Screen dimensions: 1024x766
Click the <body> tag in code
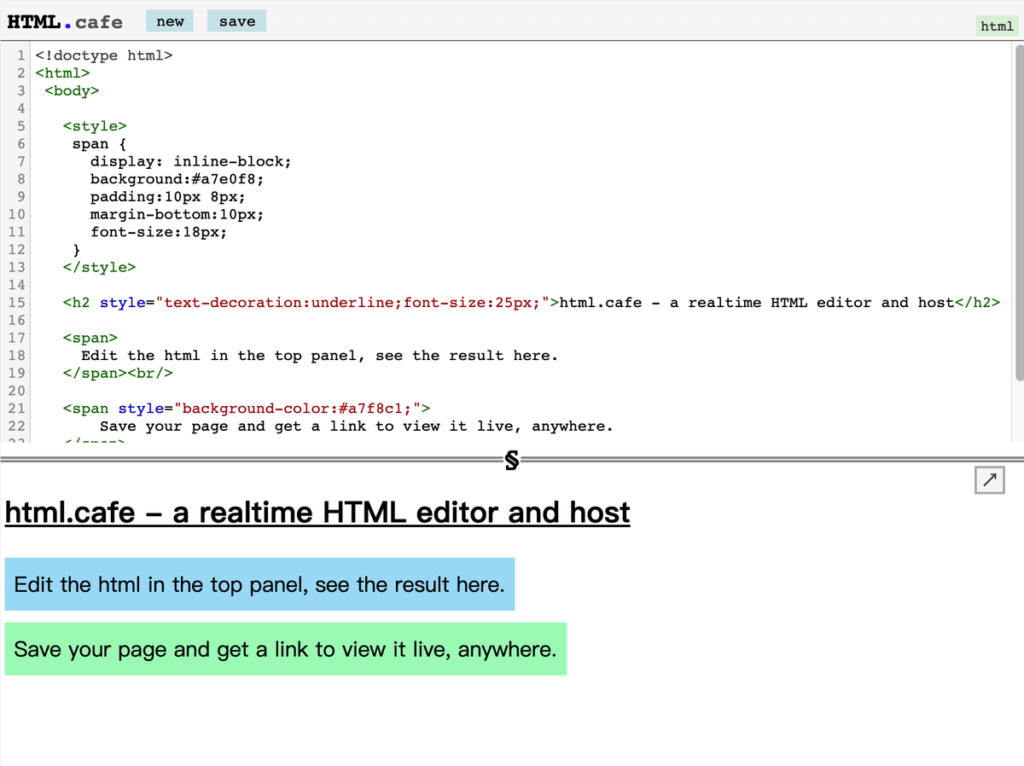click(x=72, y=91)
